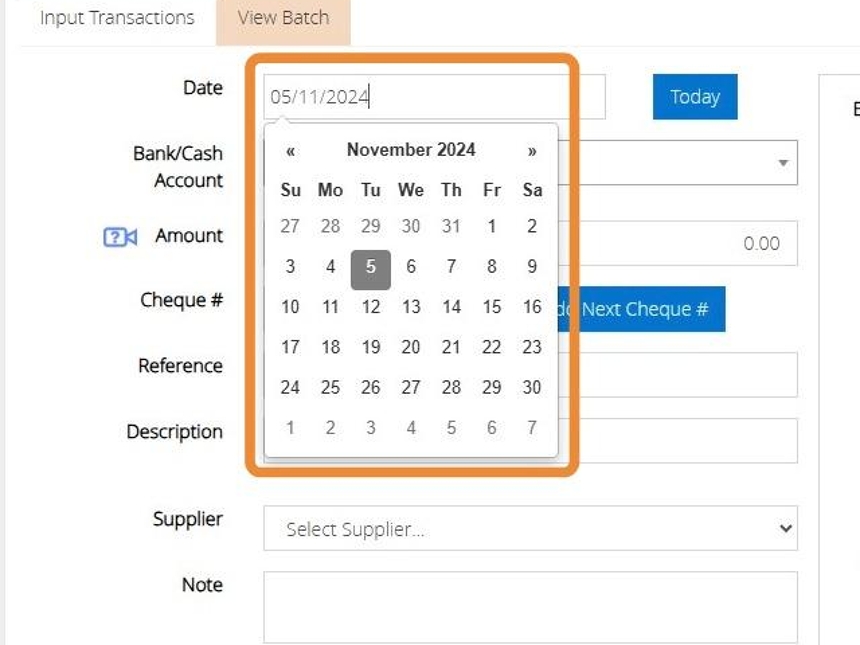Image resolution: width=860 pixels, height=645 pixels.
Task: Click the Amount field showing 0.00
Action: tap(680, 243)
